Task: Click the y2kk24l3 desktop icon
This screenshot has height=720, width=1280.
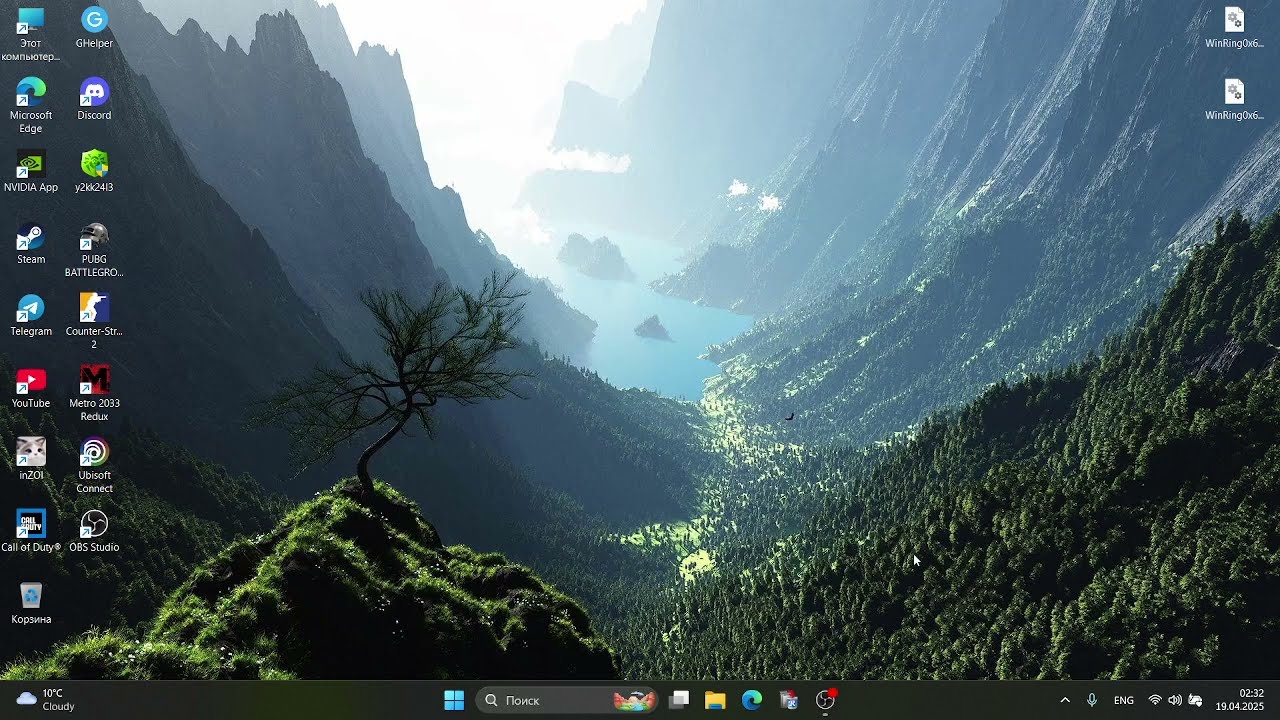Action: (94, 171)
